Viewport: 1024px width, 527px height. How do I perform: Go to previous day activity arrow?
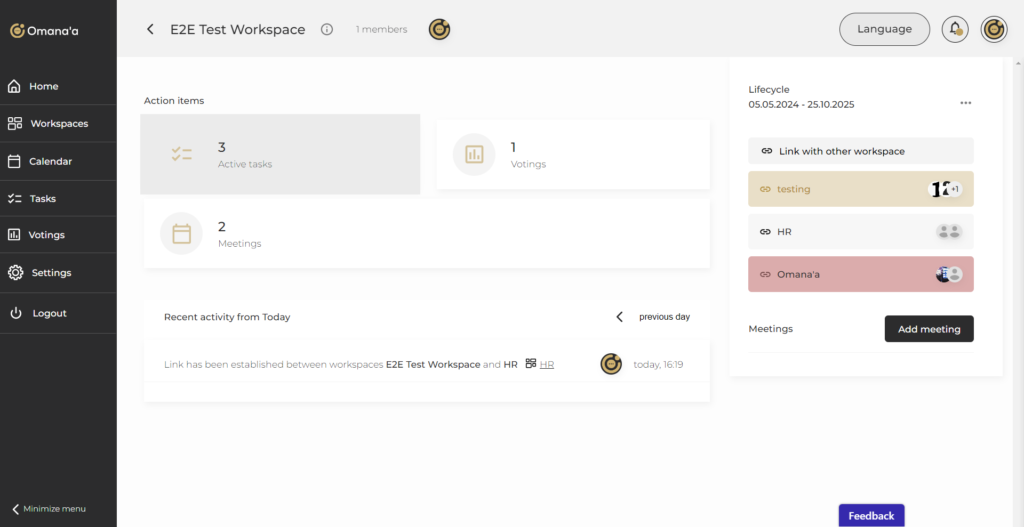(x=619, y=317)
